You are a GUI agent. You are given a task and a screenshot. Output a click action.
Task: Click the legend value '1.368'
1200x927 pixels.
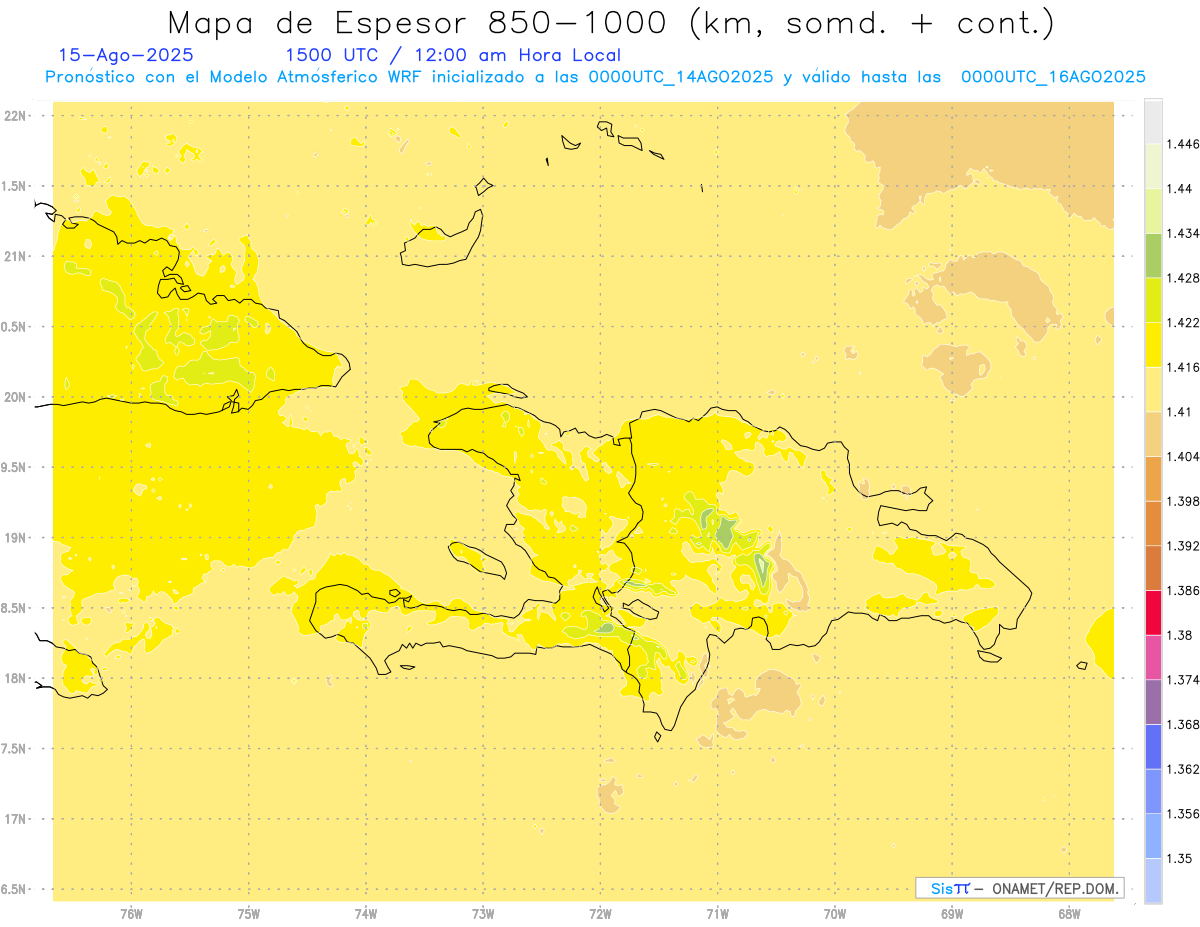pyautogui.click(x=1183, y=724)
